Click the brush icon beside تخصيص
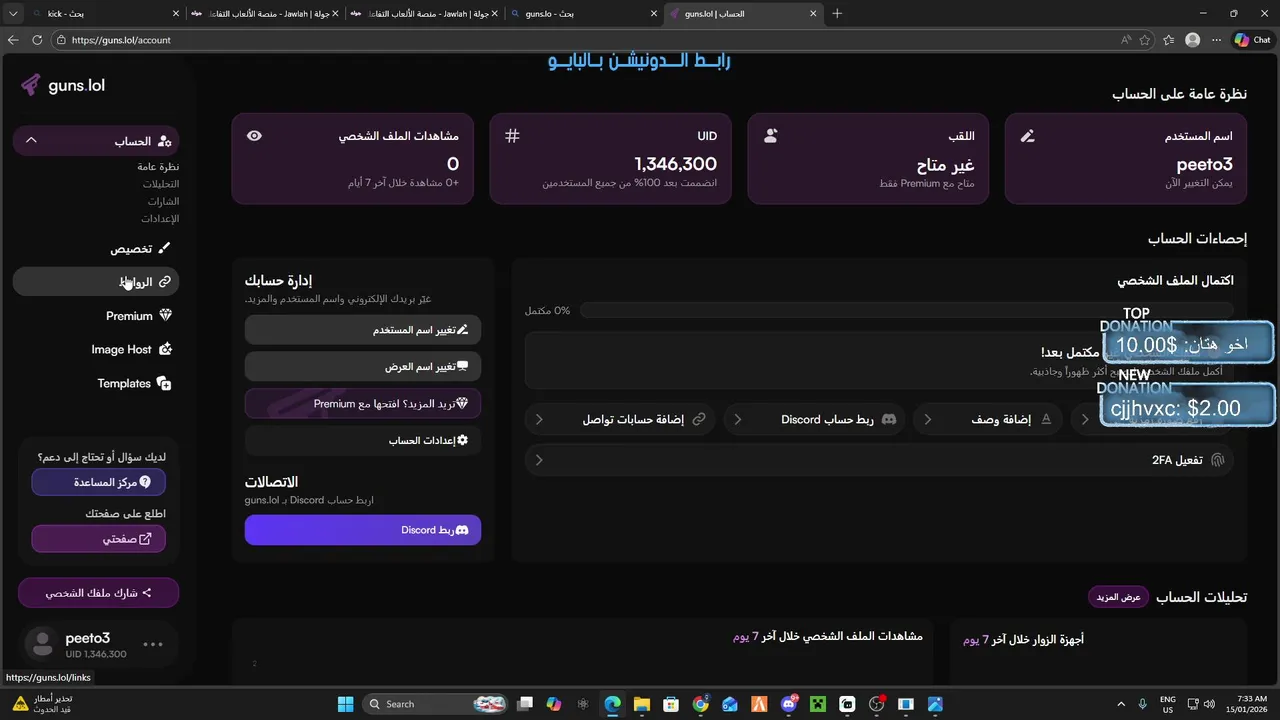Screen dimensions: 1280x720 [165, 248]
